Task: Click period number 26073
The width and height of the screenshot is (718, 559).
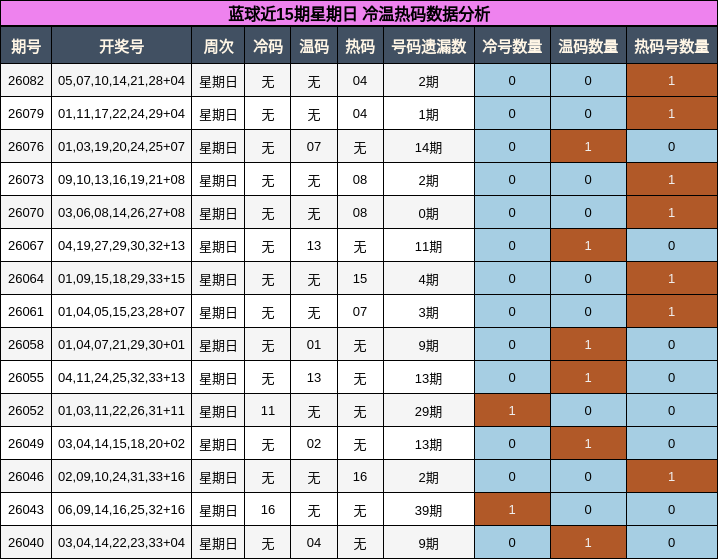Action: (26, 179)
